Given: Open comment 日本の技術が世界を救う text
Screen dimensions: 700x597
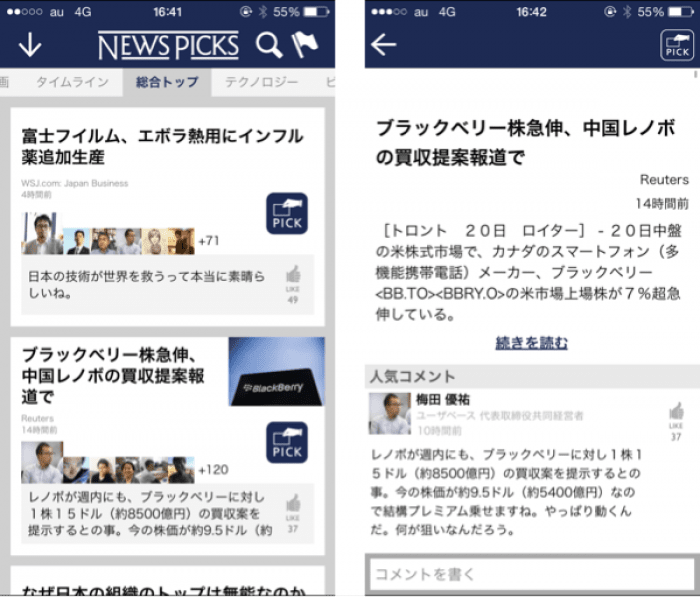Looking at the screenshot, I should click(x=146, y=285).
